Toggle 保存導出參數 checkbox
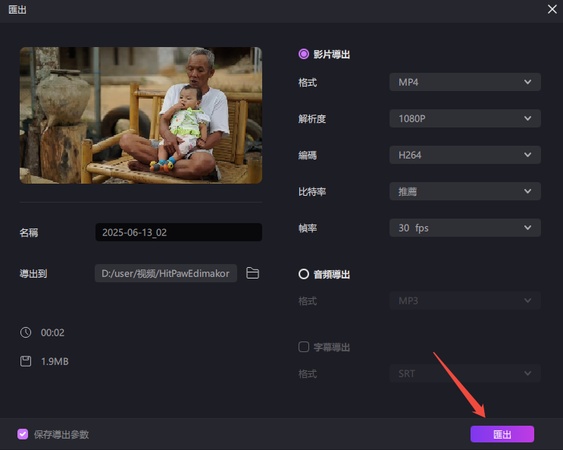This screenshot has width=563, height=450. point(23,434)
